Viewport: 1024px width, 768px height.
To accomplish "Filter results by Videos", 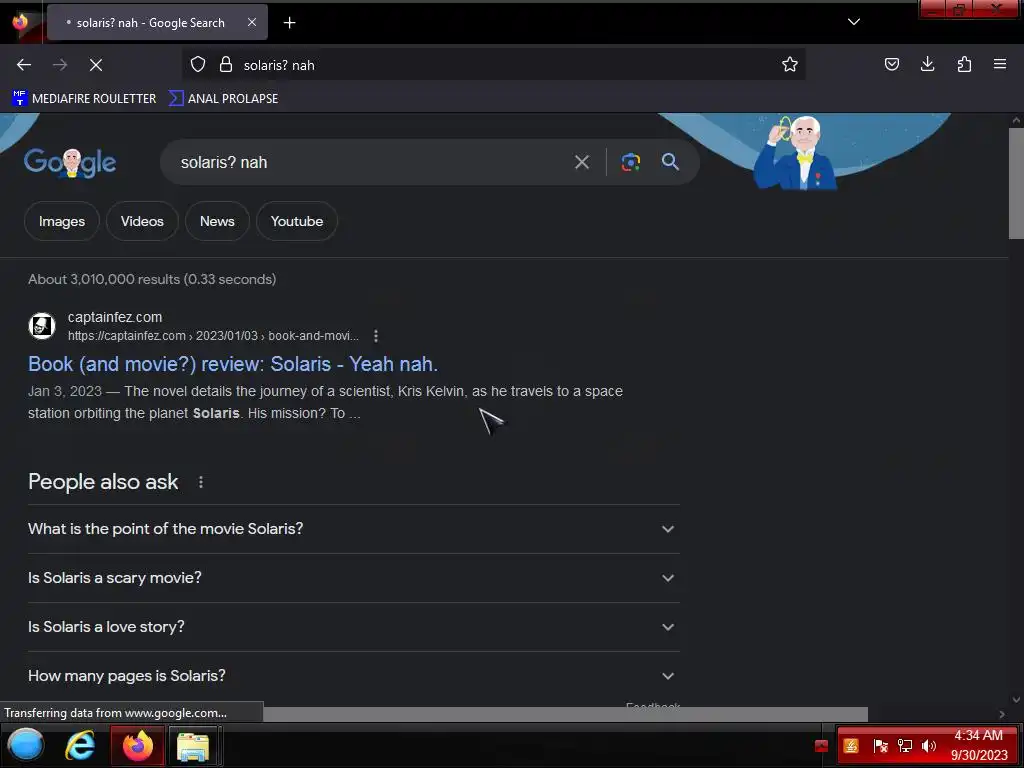I will [x=142, y=221].
